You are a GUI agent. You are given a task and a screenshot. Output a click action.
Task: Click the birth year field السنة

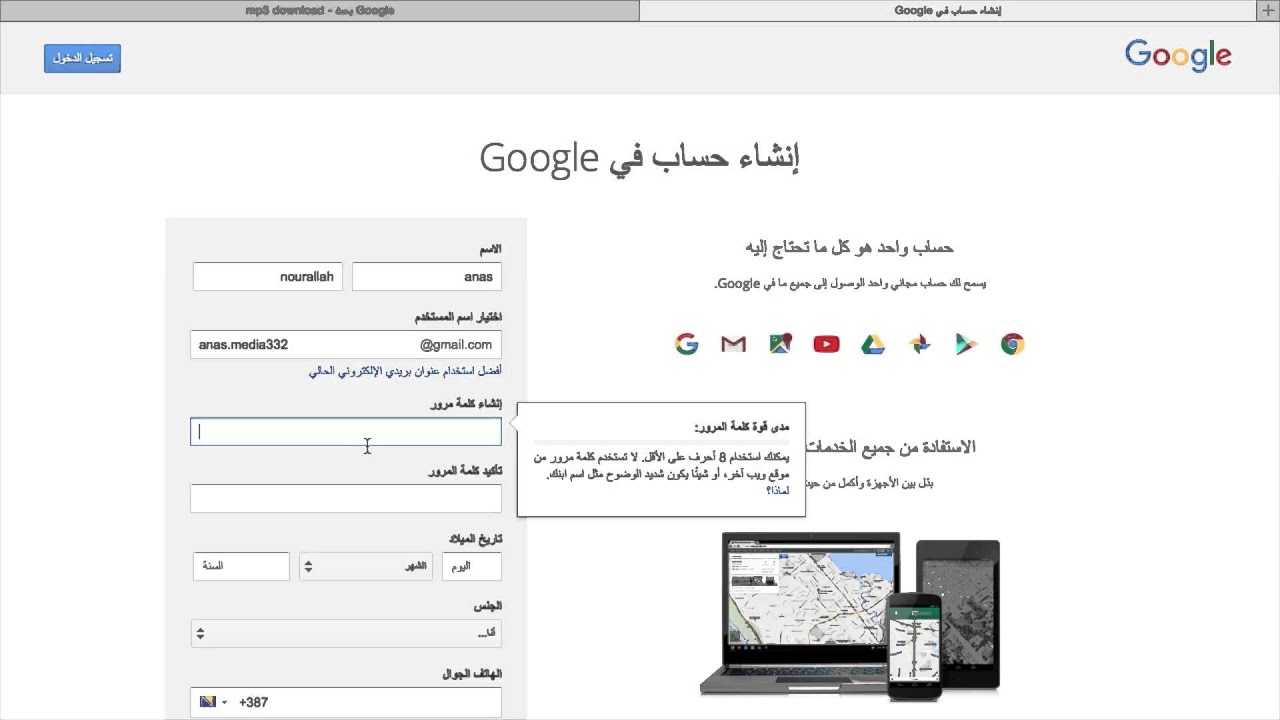[241, 566]
